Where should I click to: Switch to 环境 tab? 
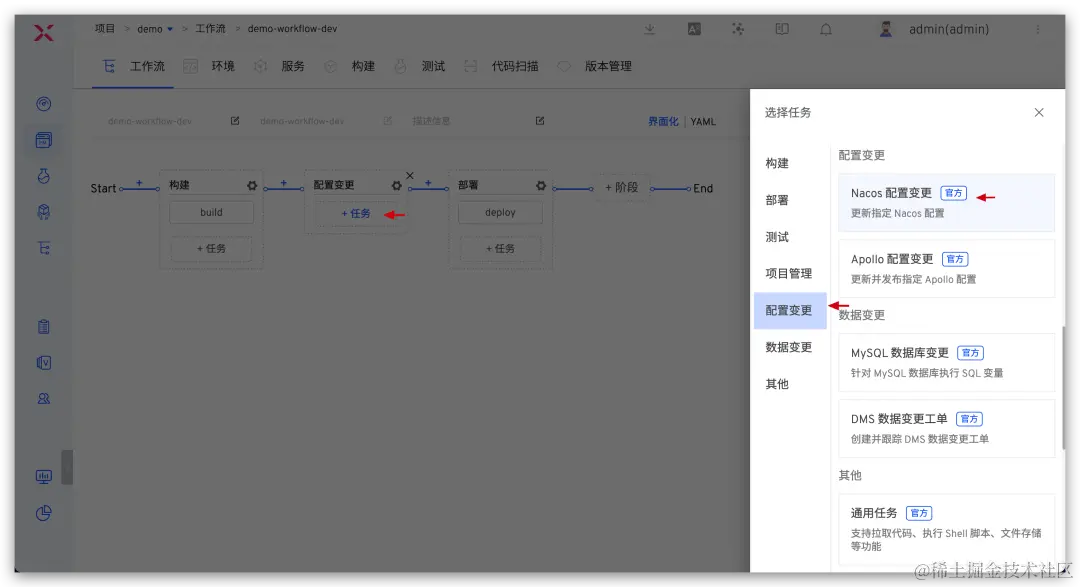pyautogui.click(x=209, y=66)
